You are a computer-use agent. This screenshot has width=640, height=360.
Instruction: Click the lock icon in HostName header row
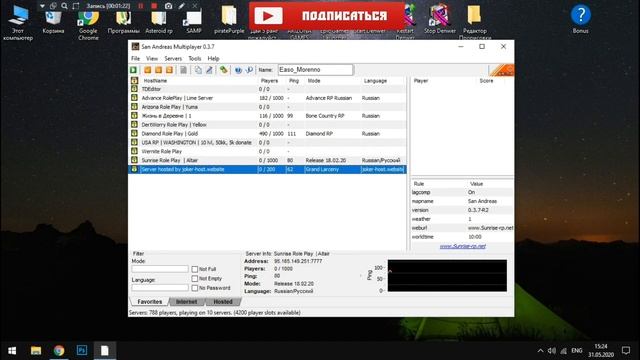(x=134, y=80)
